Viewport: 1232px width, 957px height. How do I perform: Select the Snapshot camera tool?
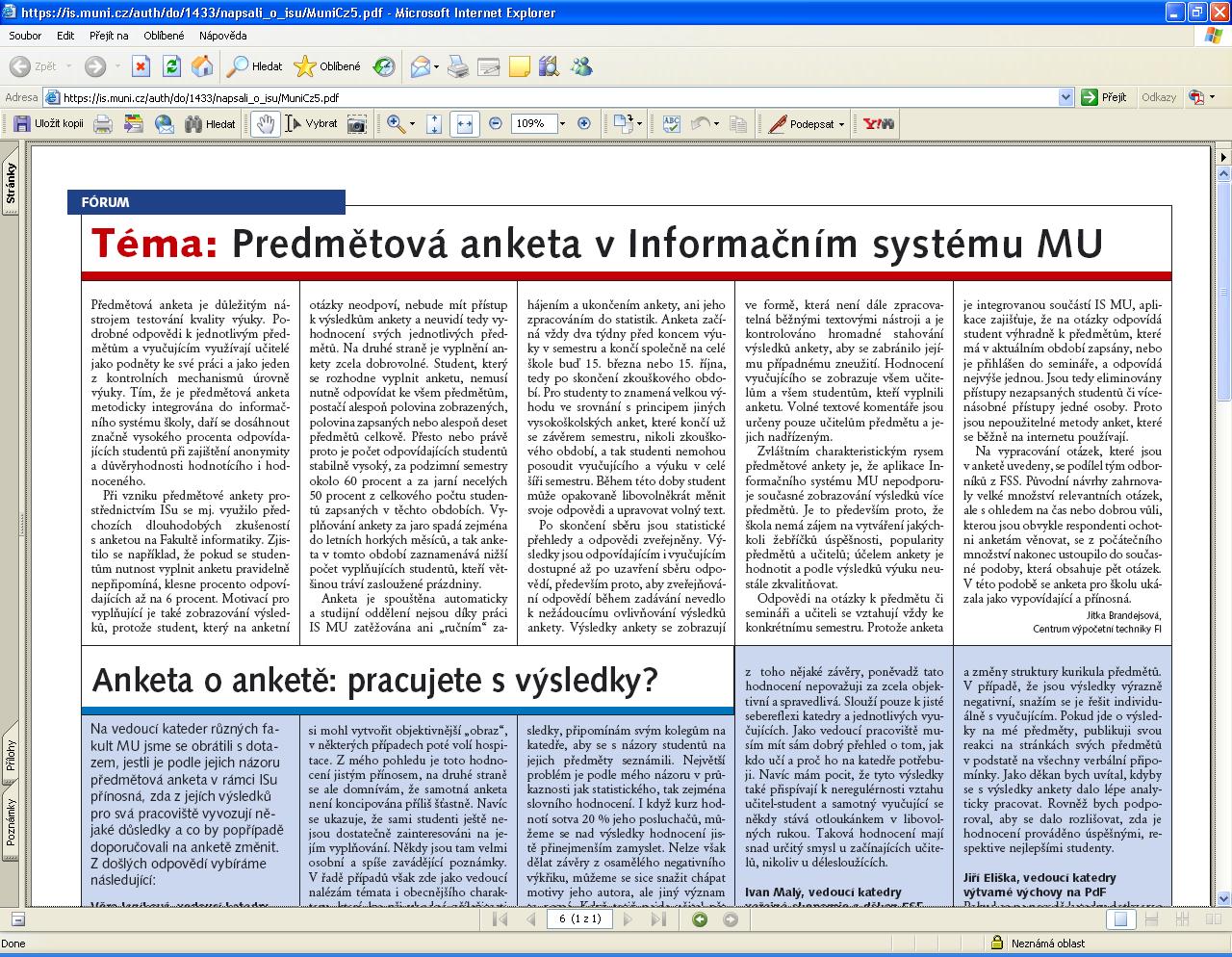pyautogui.click(x=357, y=123)
